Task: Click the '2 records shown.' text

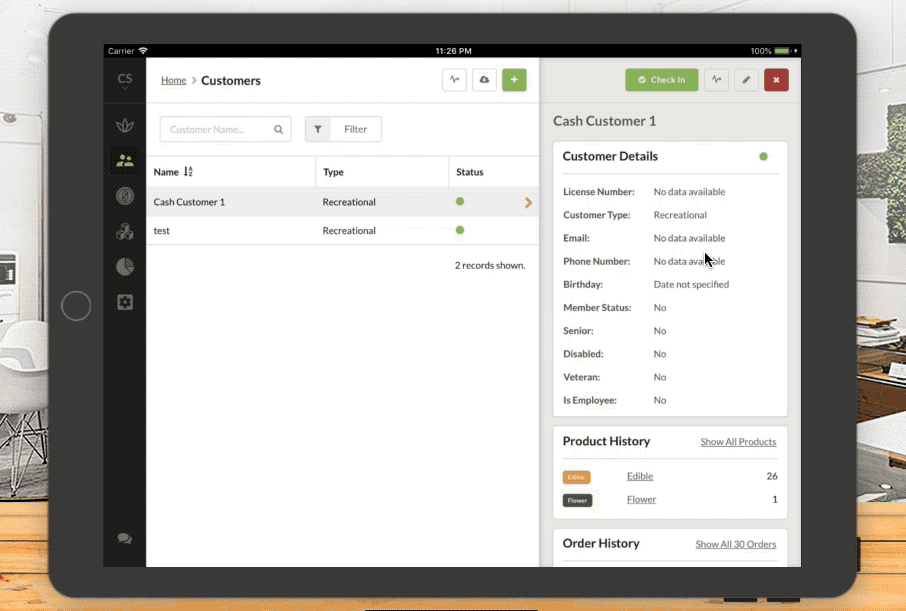Action: (x=490, y=265)
